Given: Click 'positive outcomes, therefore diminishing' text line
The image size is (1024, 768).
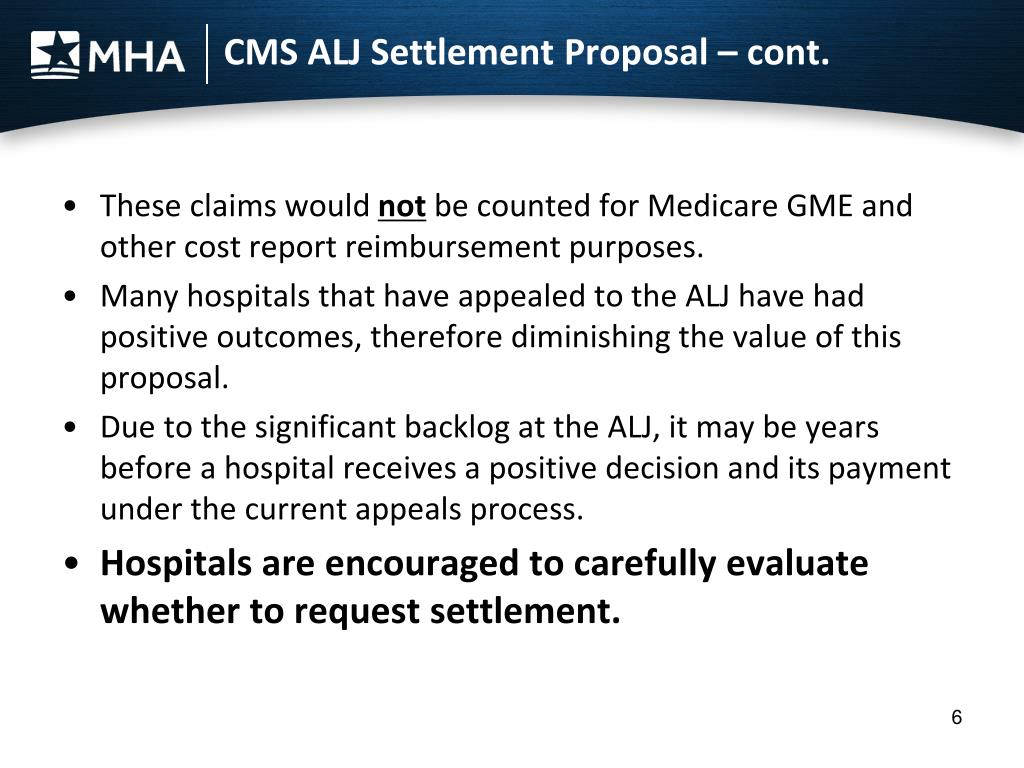Looking at the screenshot, I should click(385, 338).
